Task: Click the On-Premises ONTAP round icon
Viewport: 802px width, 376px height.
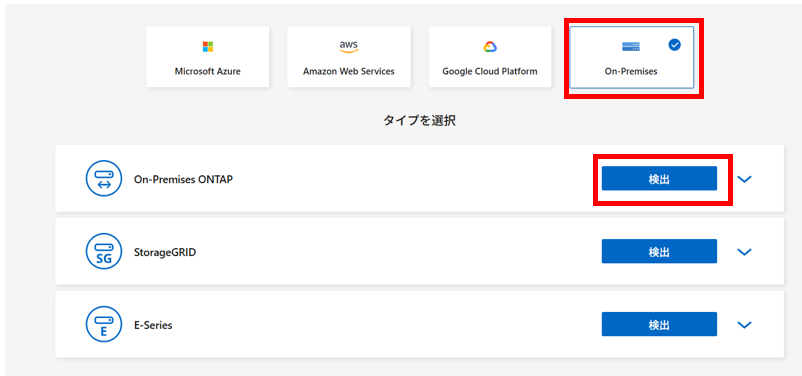Action: click(104, 179)
